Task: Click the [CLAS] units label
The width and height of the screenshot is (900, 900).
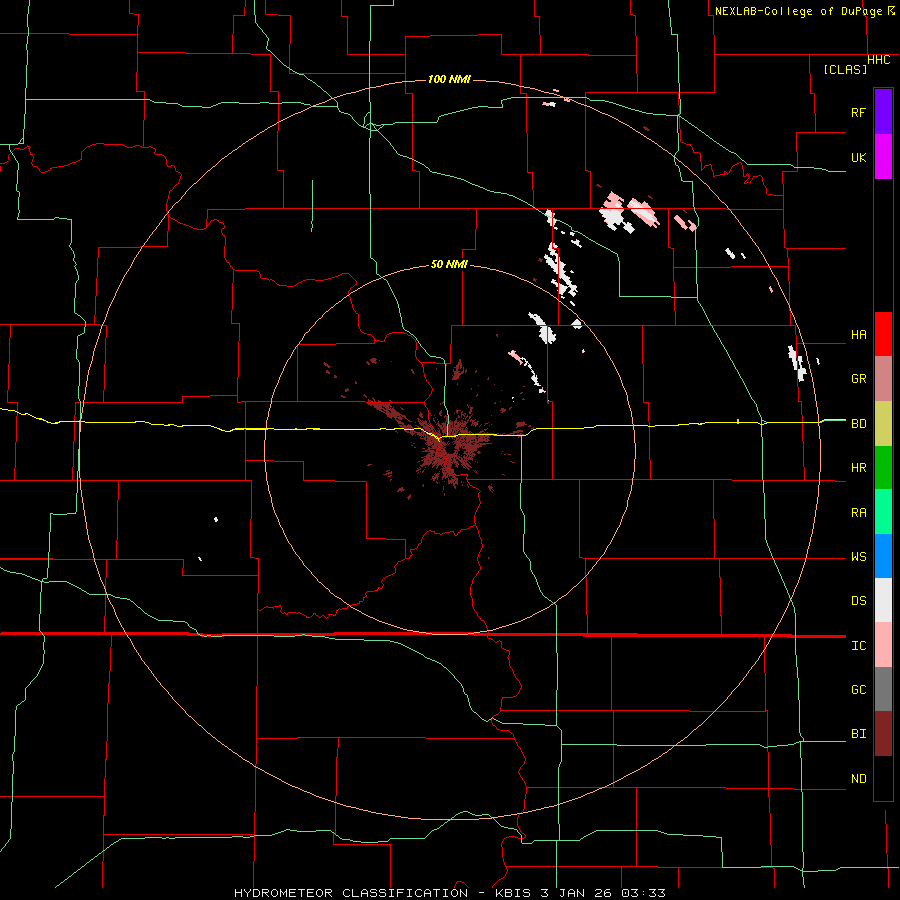Action: click(x=845, y=69)
